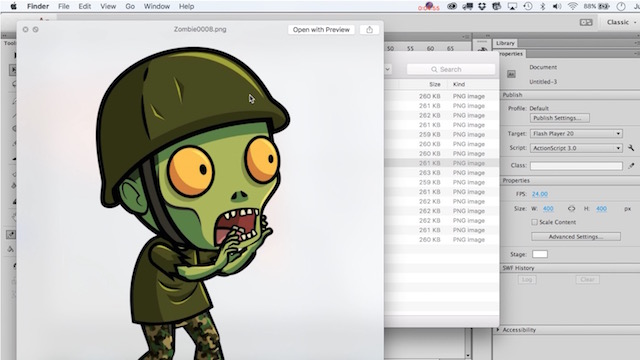This screenshot has width=640, height=360.
Task: Open the Go menu
Action: pyautogui.click(x=130, y=6)
